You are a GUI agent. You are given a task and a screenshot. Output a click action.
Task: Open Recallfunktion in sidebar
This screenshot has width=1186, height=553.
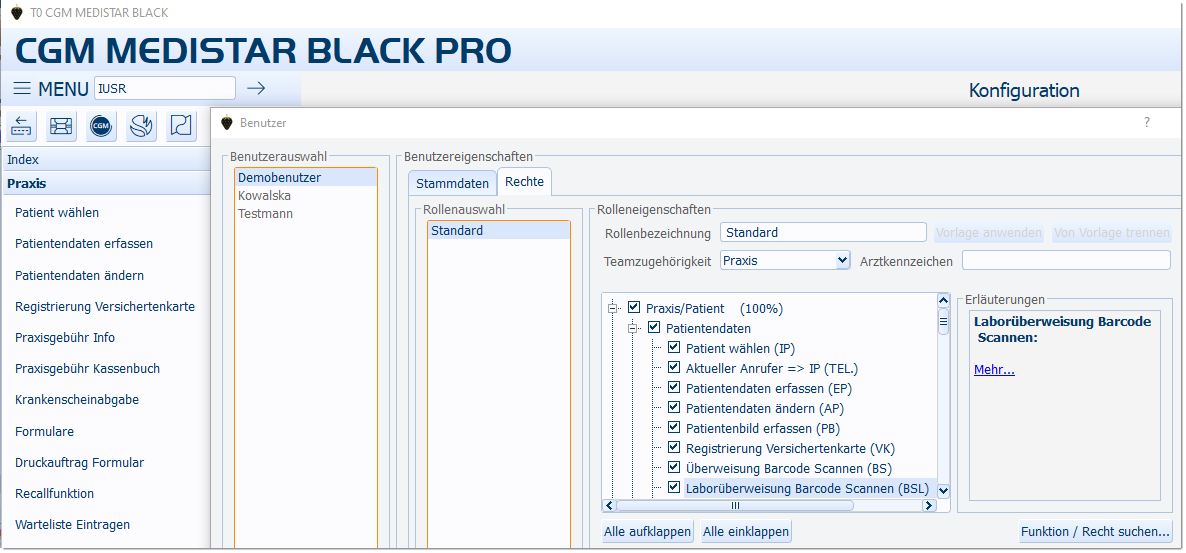point(54,493)
